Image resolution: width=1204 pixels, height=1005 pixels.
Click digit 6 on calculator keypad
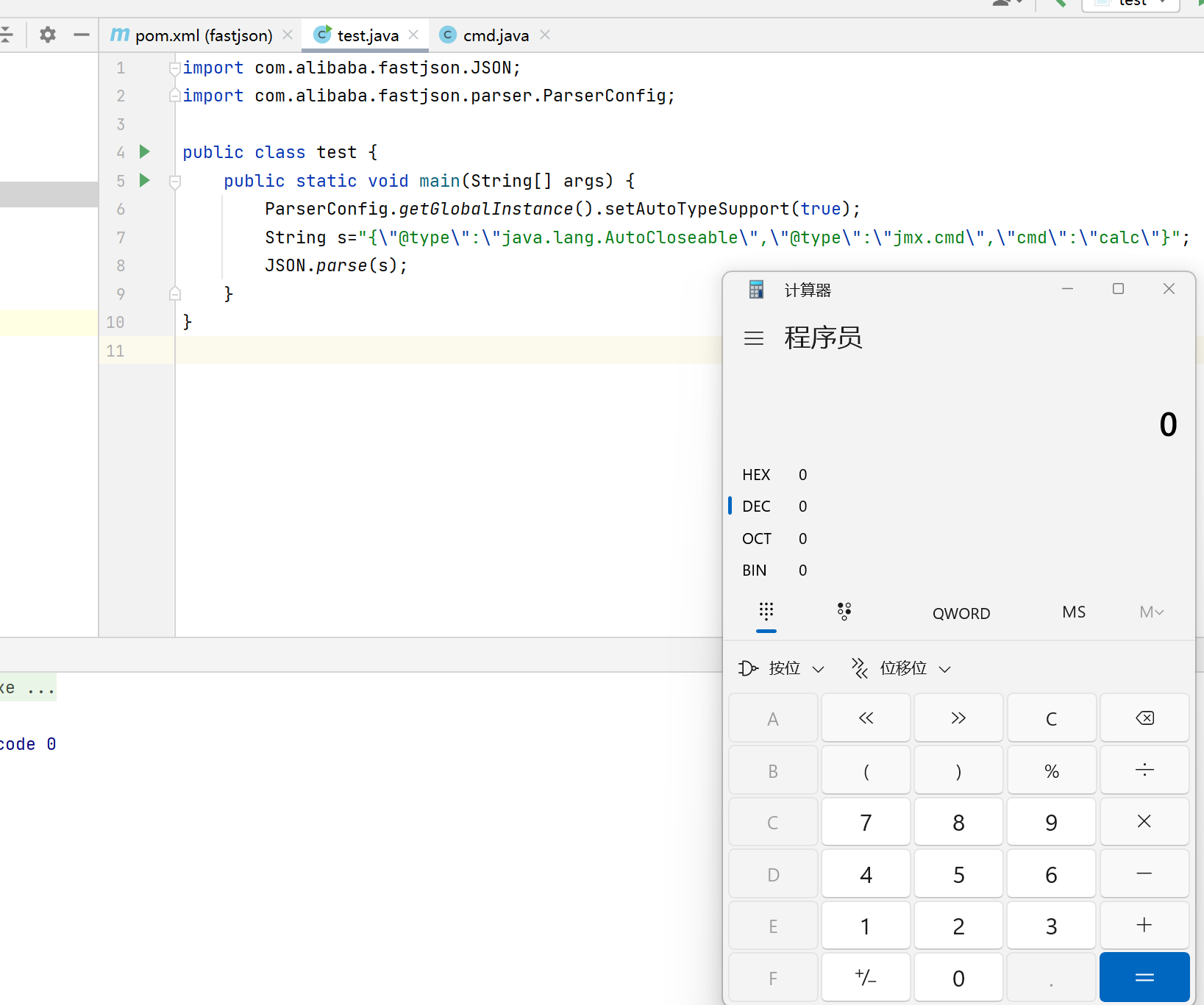[1052, 874]
